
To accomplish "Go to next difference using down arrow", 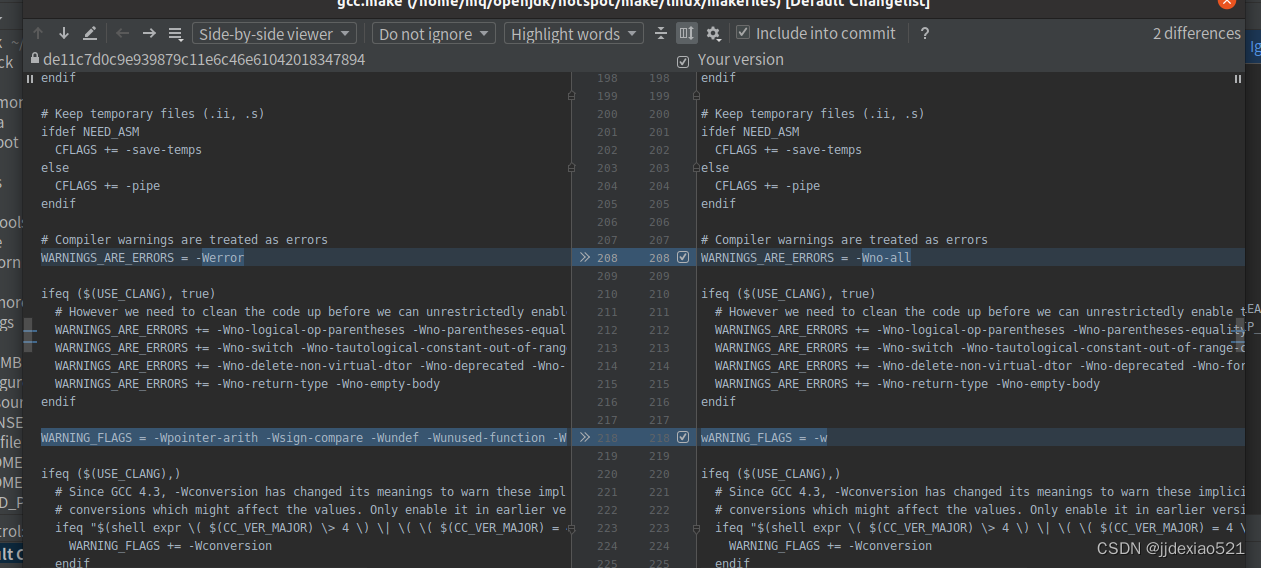I will pos(64,33).
